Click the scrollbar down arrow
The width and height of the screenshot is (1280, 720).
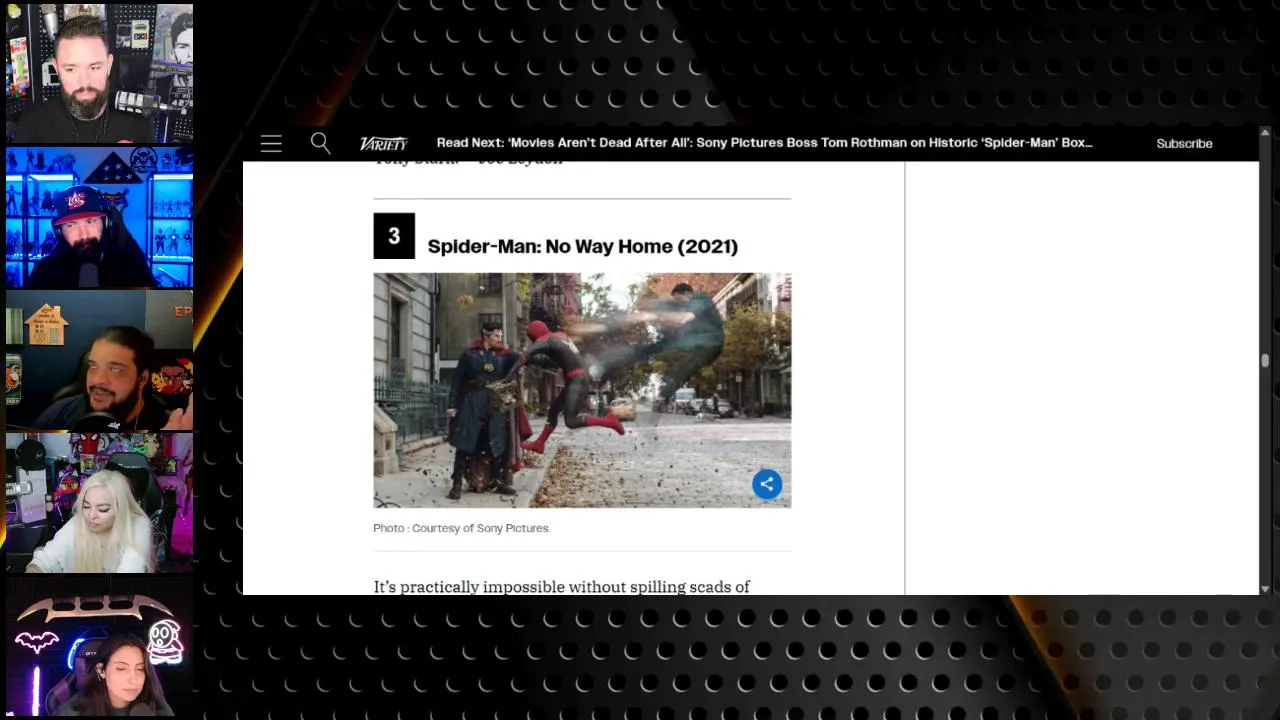(x=1265, y=589)
